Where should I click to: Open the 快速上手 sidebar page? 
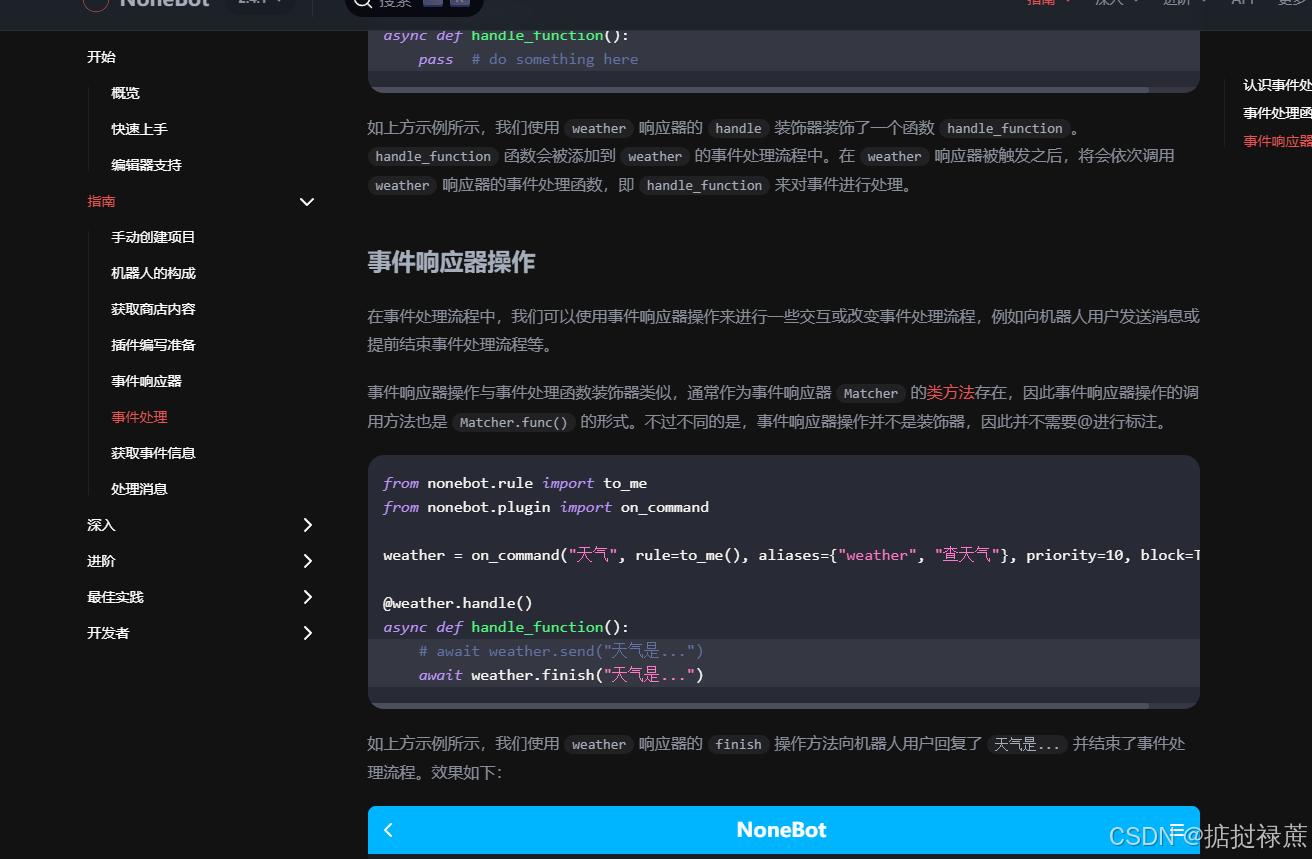139,129
